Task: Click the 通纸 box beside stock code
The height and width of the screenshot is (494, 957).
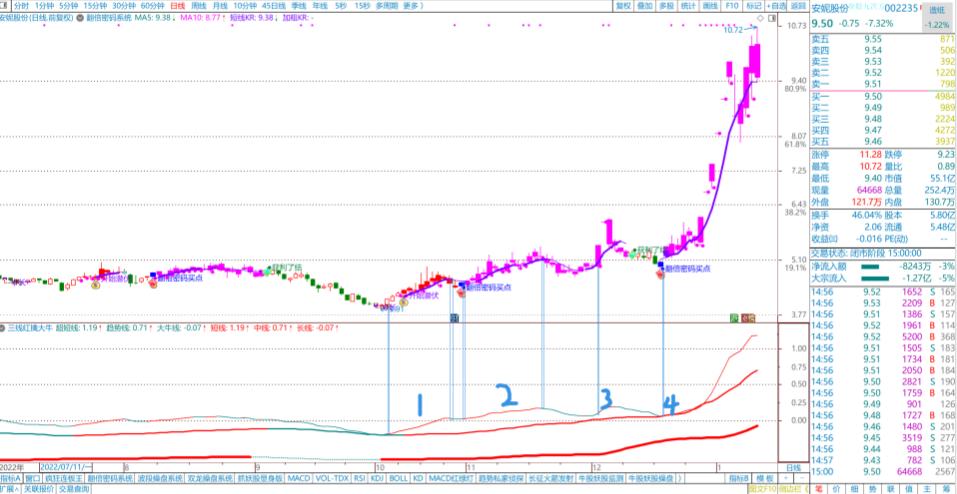Action: [x=936, y=16]
